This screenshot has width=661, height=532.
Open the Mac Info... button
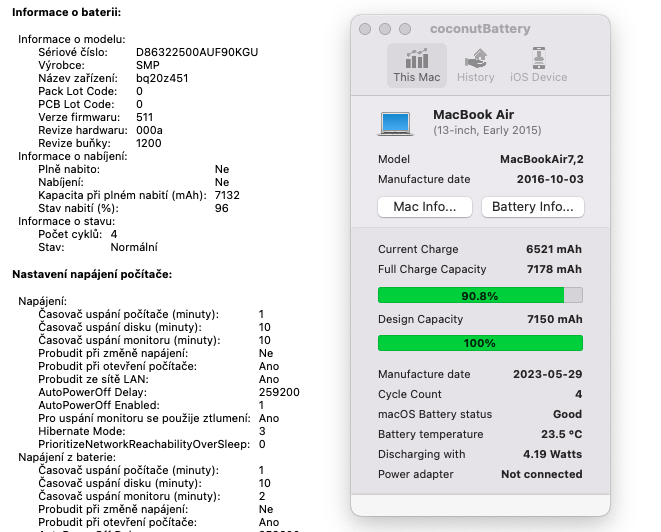425,207
